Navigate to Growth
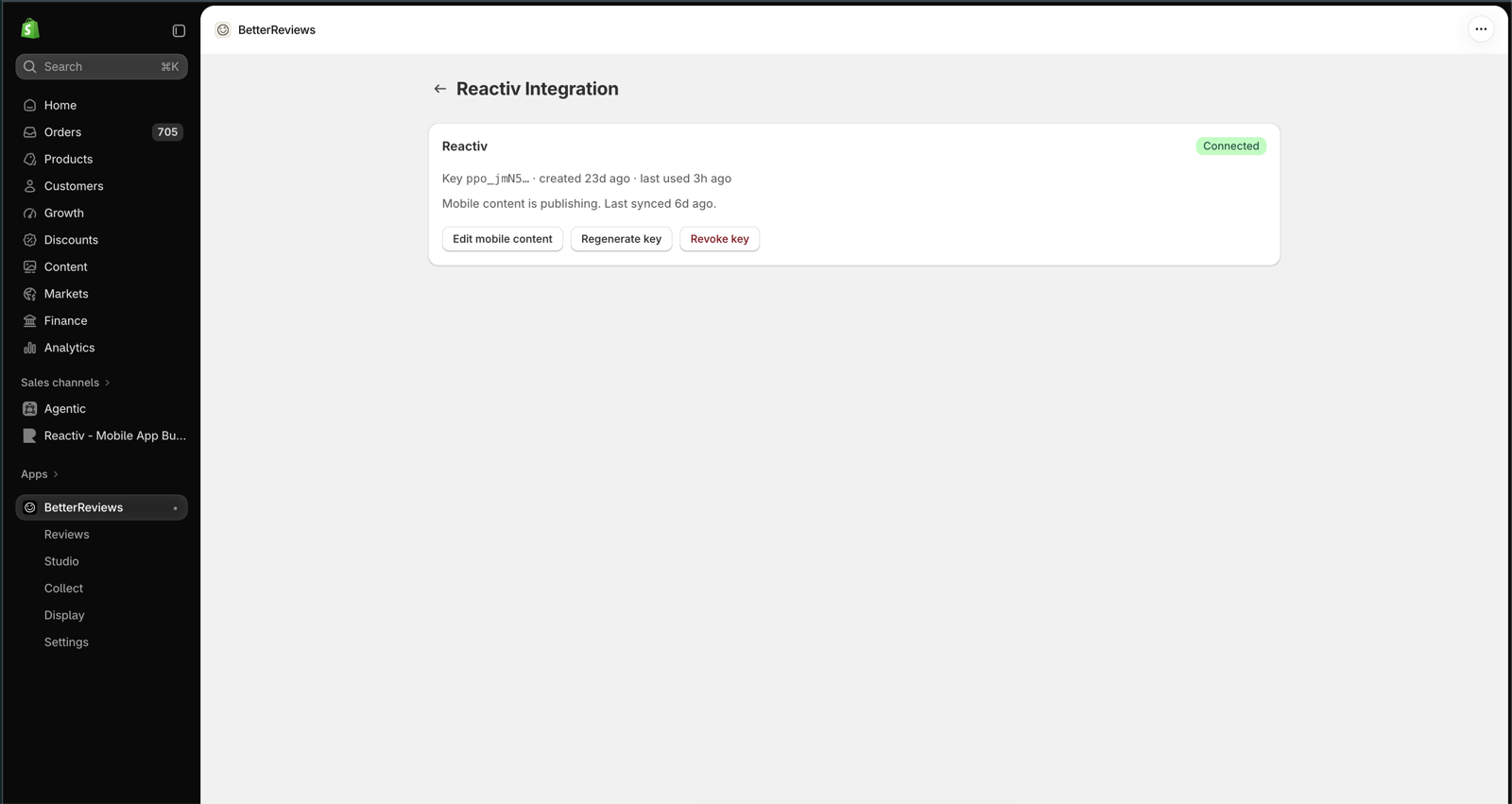Viewport: 1512px width, 804px height. 101,214
